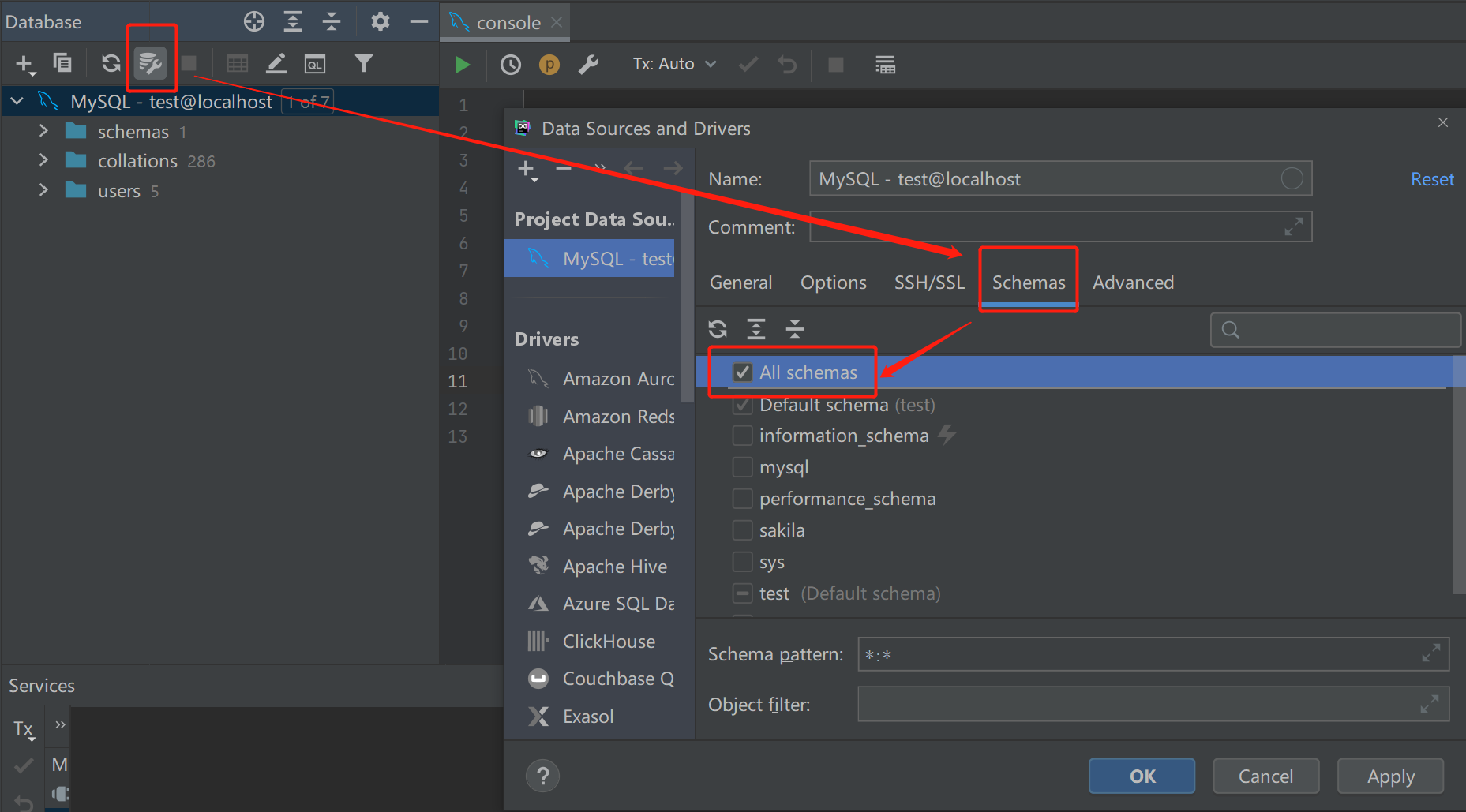1466x812 pixels.
Task: Add a new data source in Database panel
Action: (25, 64)
